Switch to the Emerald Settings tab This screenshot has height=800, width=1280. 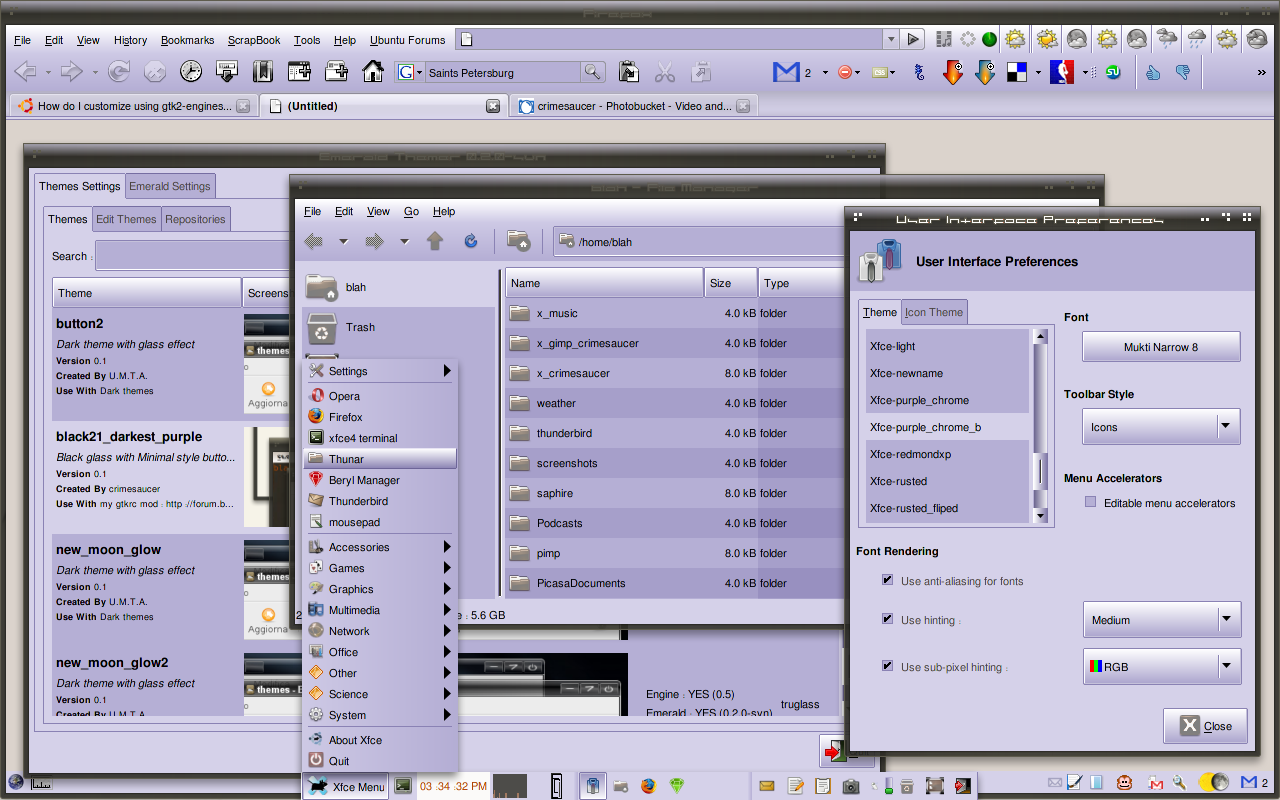pyautogui.click(x=170, y=186)
